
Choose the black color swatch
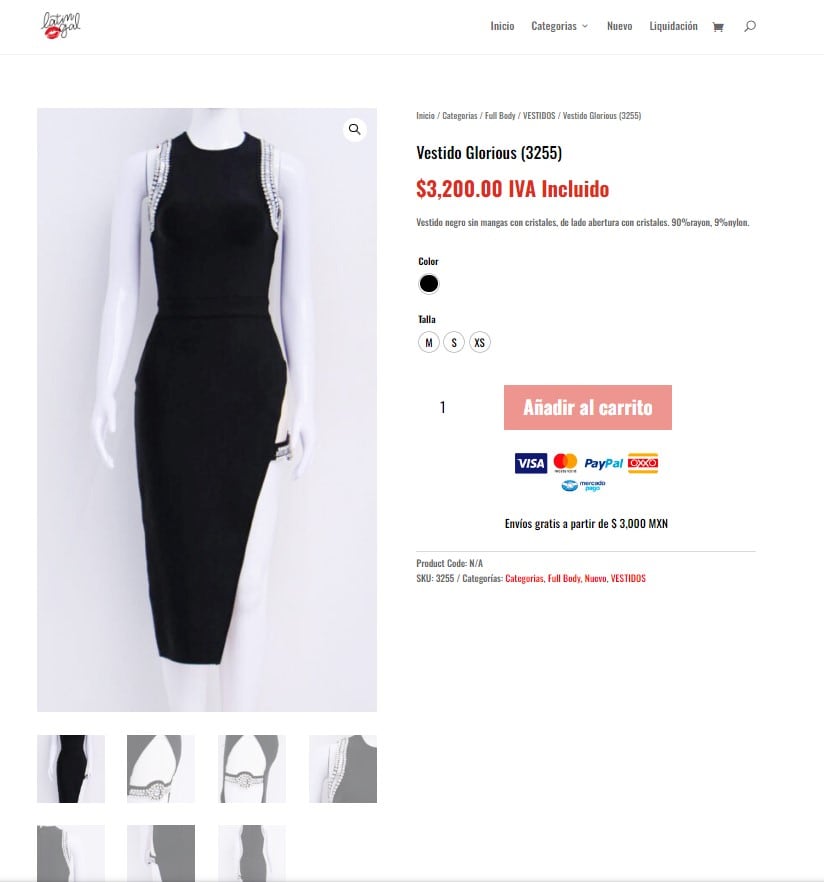tap(429, 284)
